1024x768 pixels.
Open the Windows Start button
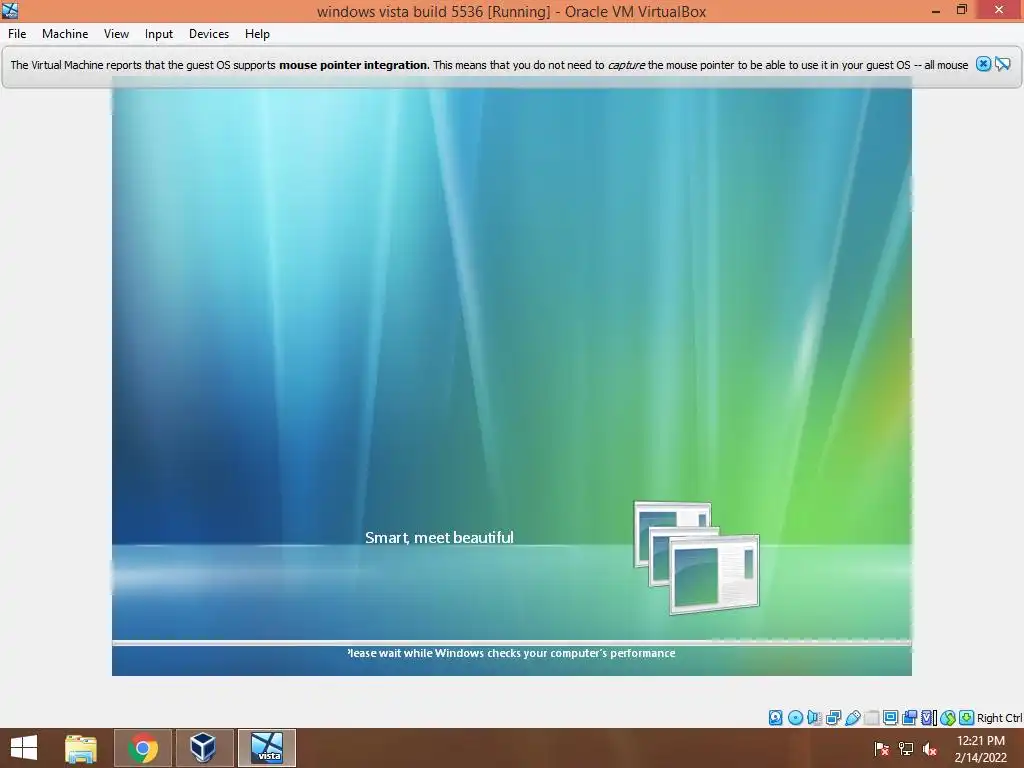pyautogui.click(x=24, y=748)
